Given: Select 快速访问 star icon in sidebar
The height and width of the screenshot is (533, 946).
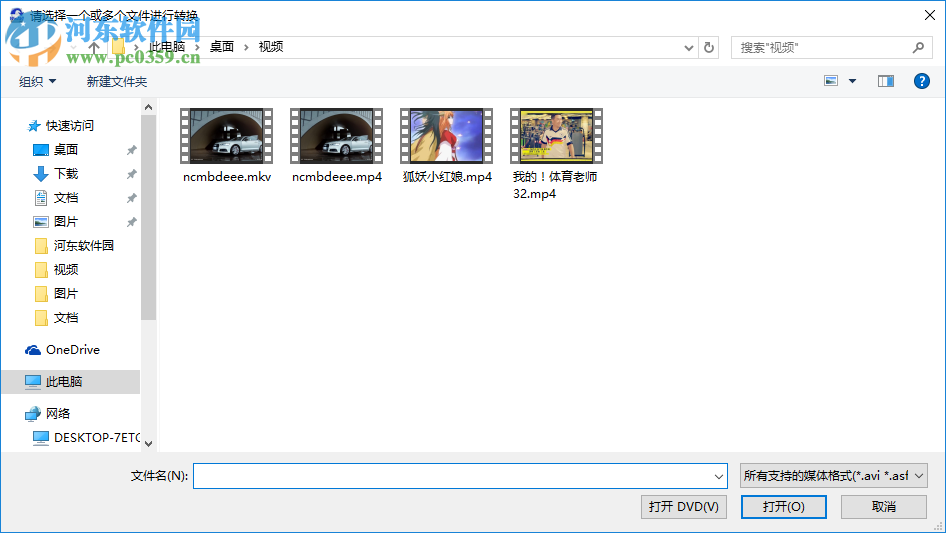Looking at the screenshot, I should pos(34,126).
